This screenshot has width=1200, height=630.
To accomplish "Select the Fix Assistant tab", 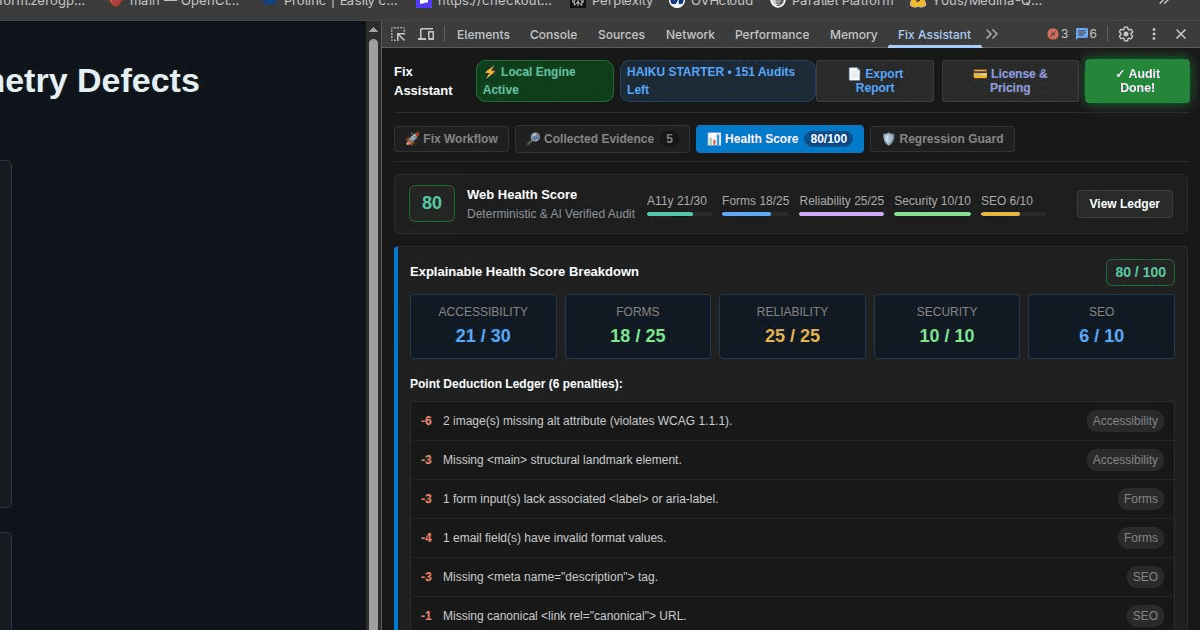I will [934, 34].
